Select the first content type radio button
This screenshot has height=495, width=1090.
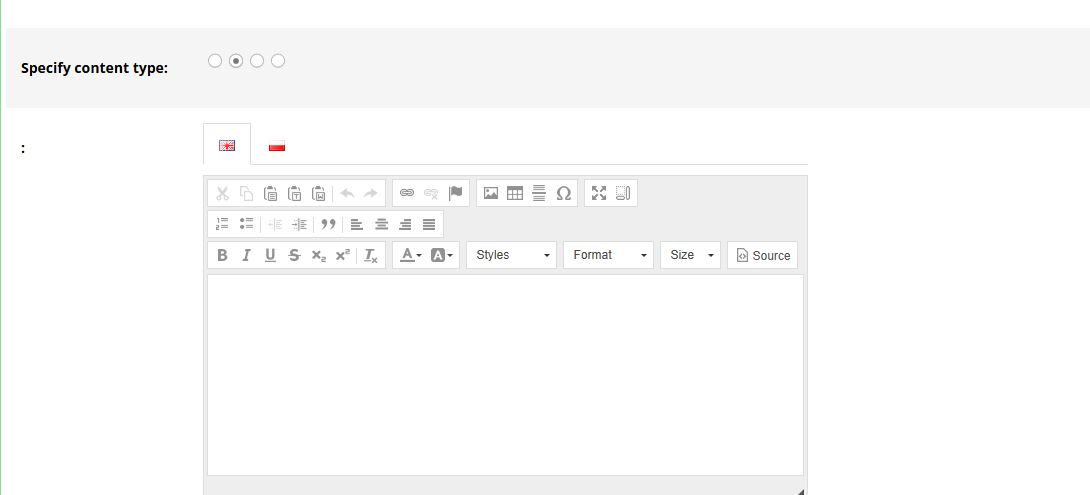(x=215, y=61)
